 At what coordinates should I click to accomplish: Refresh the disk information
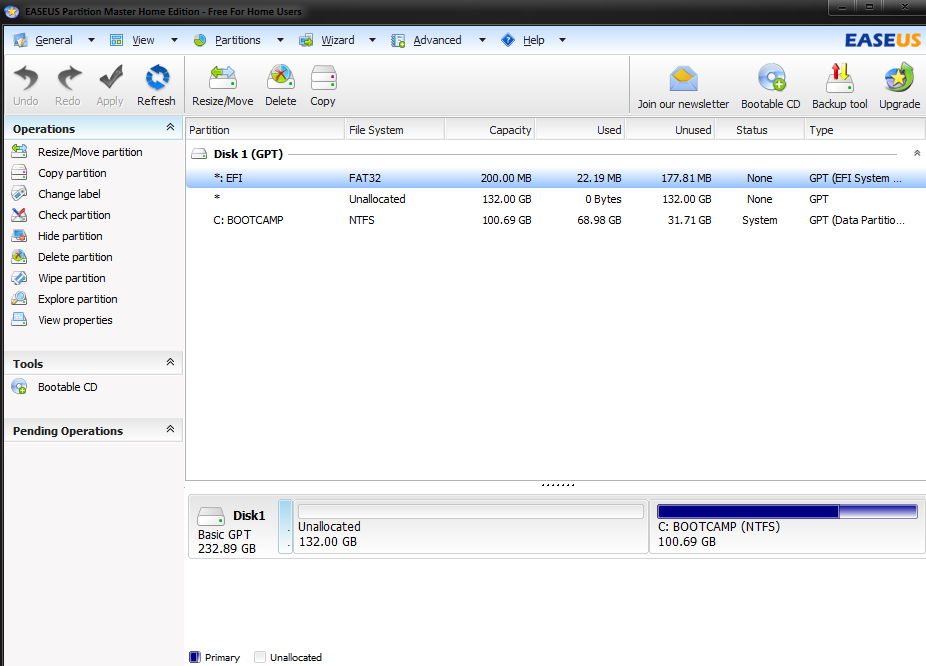(157, 78)
